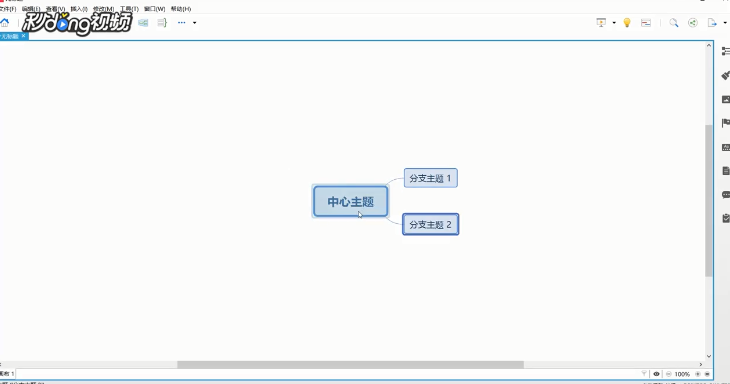Open the format brush panel in sidebar
Screen dimensions: 730x384
pyautogui.click(x=725, y=75)
